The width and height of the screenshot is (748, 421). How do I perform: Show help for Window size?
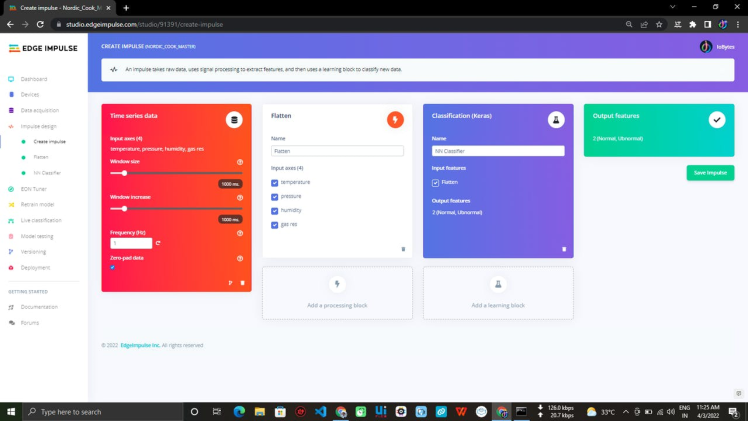(240, 162)
